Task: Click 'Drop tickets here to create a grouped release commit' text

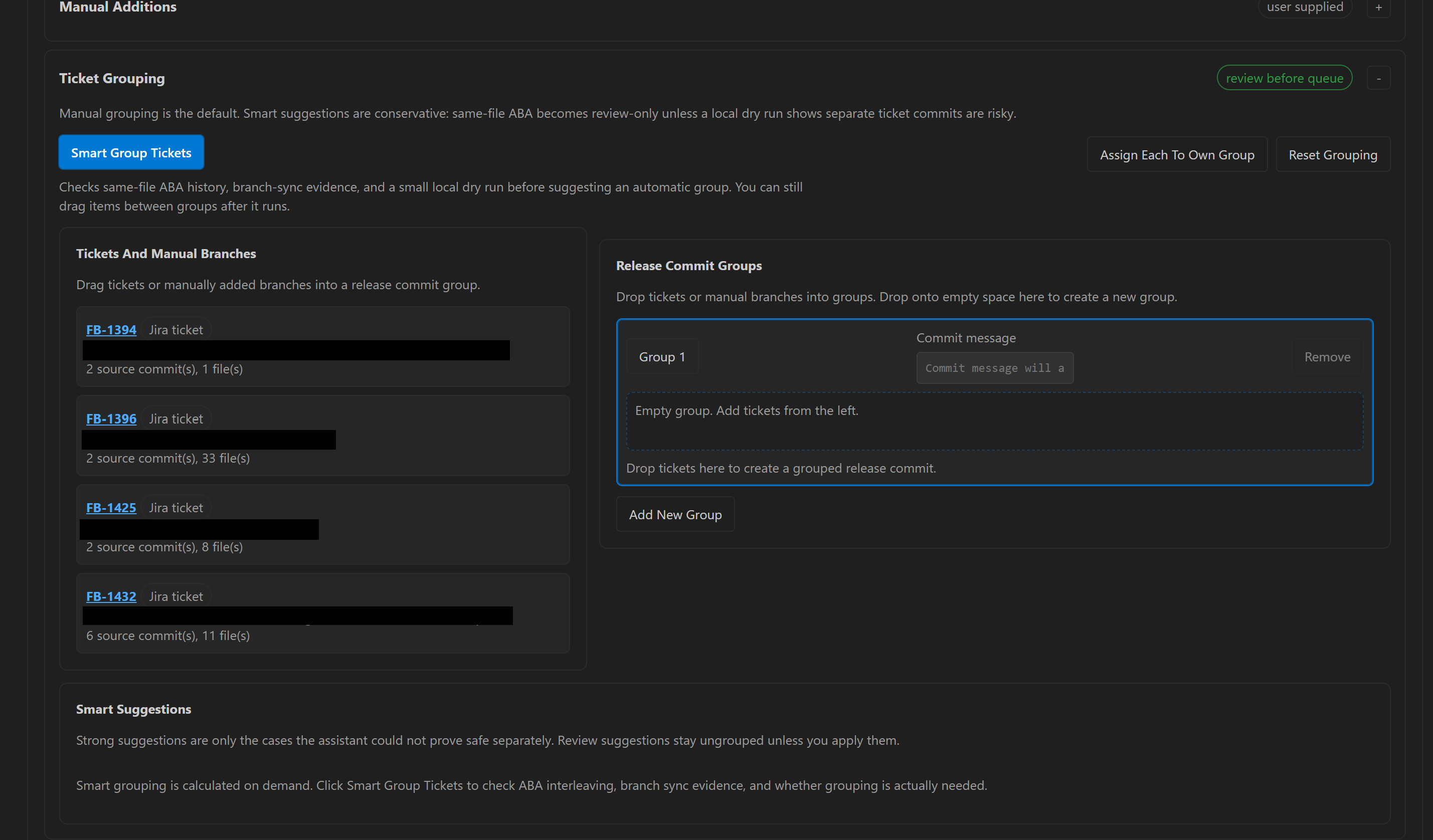Action: [781, 468]
